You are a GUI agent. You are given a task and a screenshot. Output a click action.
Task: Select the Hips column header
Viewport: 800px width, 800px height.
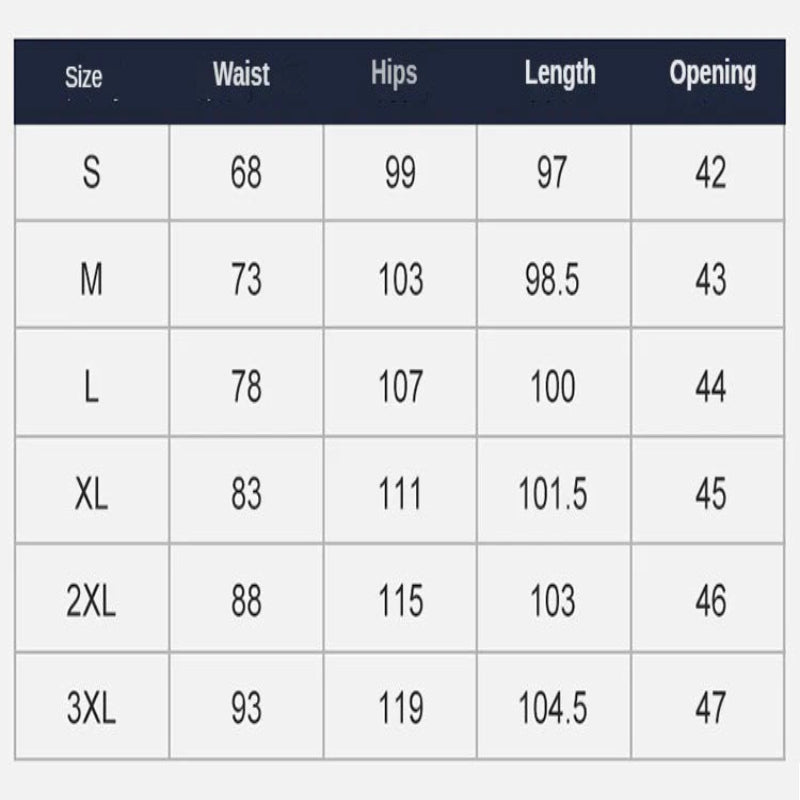[393, 74]
